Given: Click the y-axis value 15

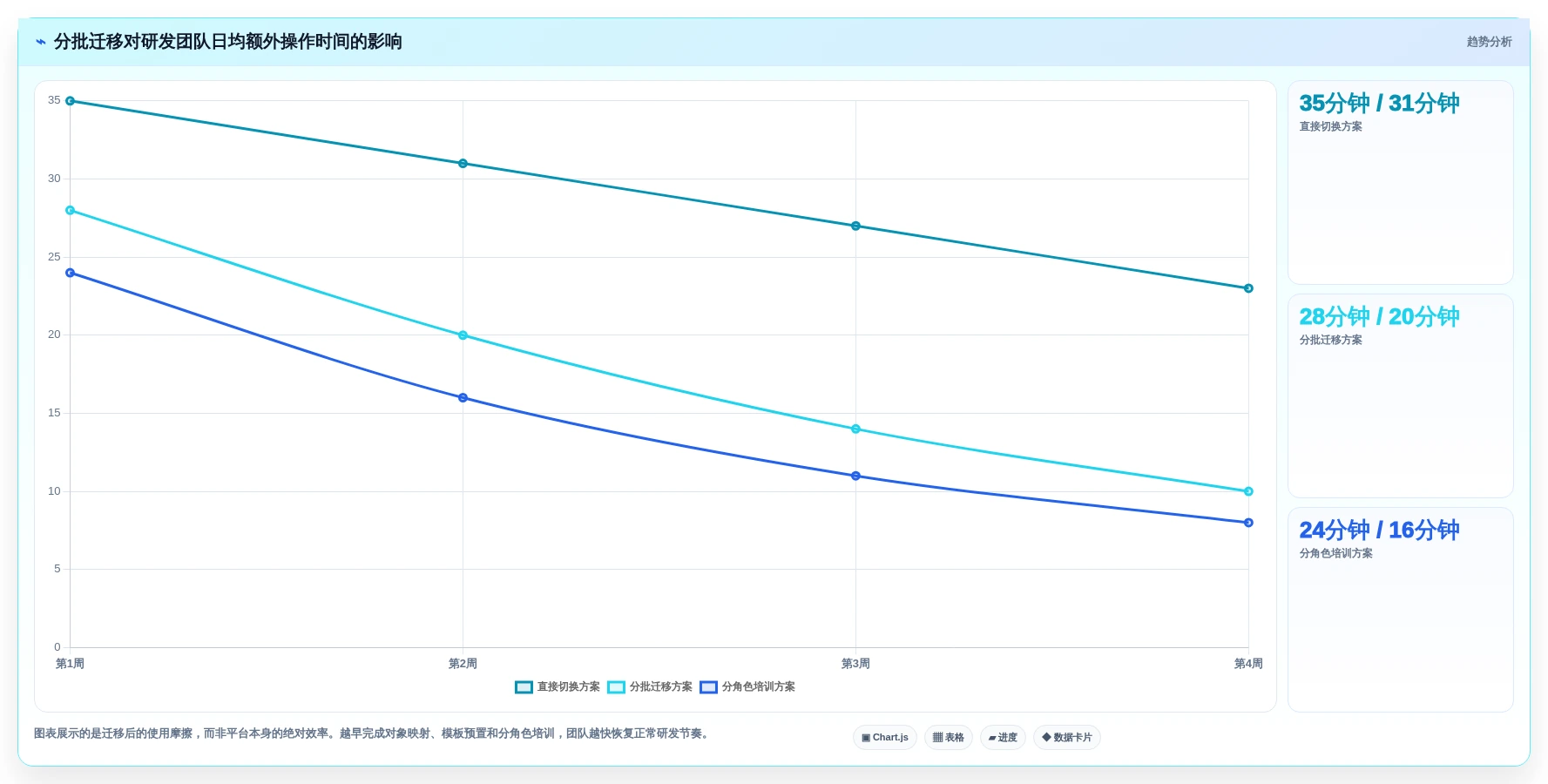Looking at the screenshot, I should point(54,413).
